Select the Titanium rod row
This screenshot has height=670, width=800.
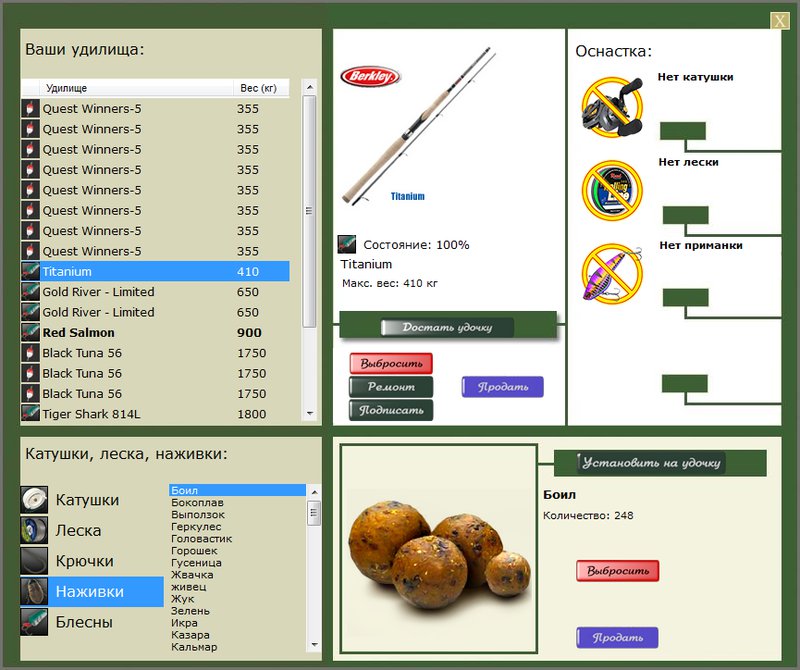point(156,271)
